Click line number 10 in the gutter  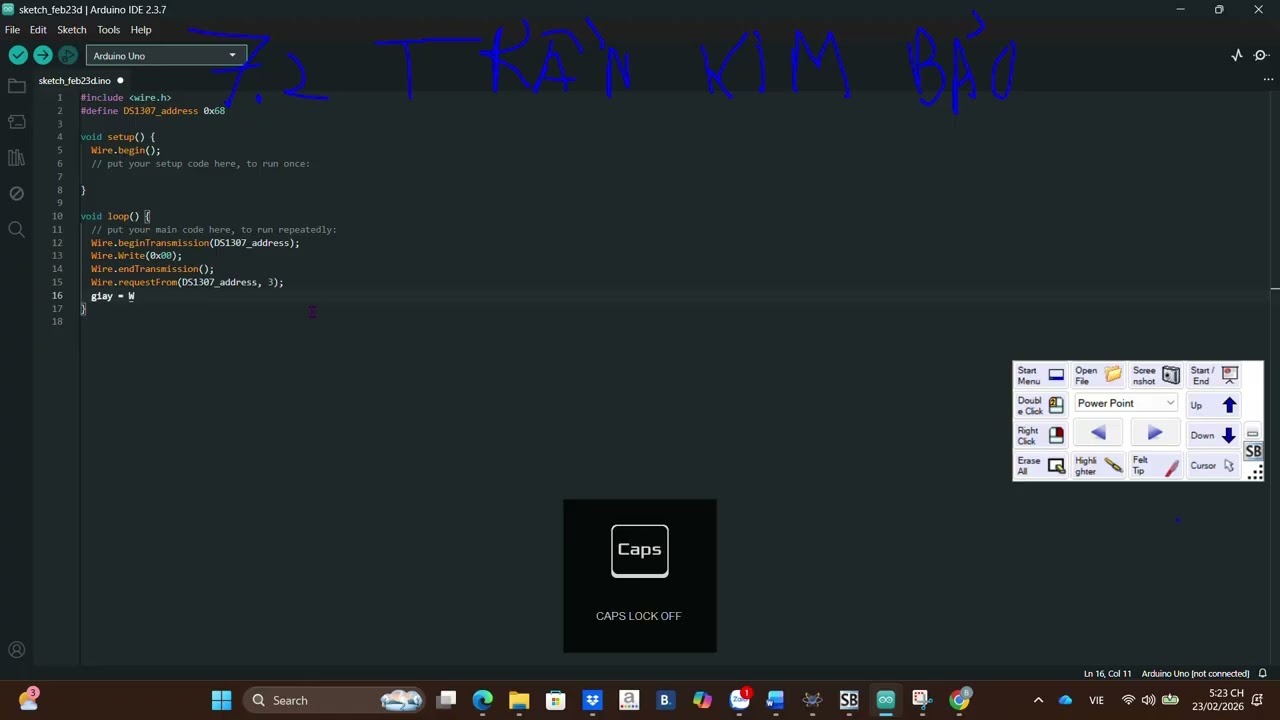click(57, 216)
